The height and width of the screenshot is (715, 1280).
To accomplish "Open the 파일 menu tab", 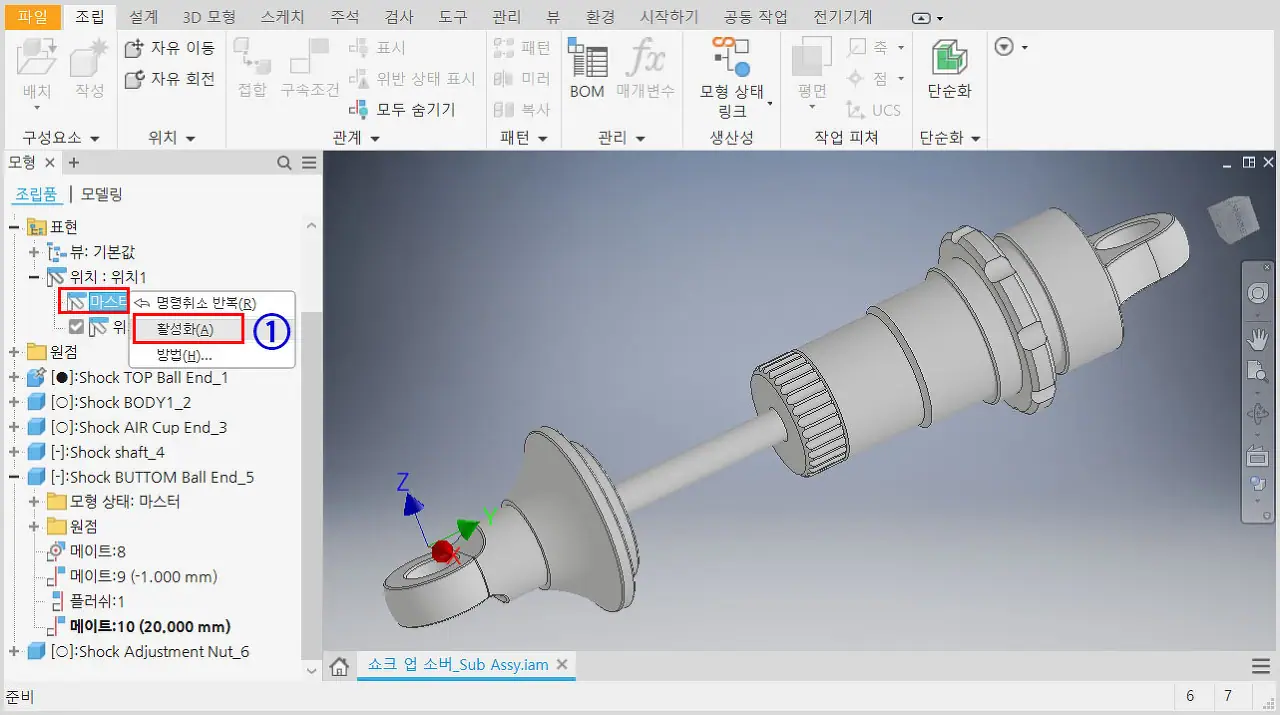I will pos(33,17).
